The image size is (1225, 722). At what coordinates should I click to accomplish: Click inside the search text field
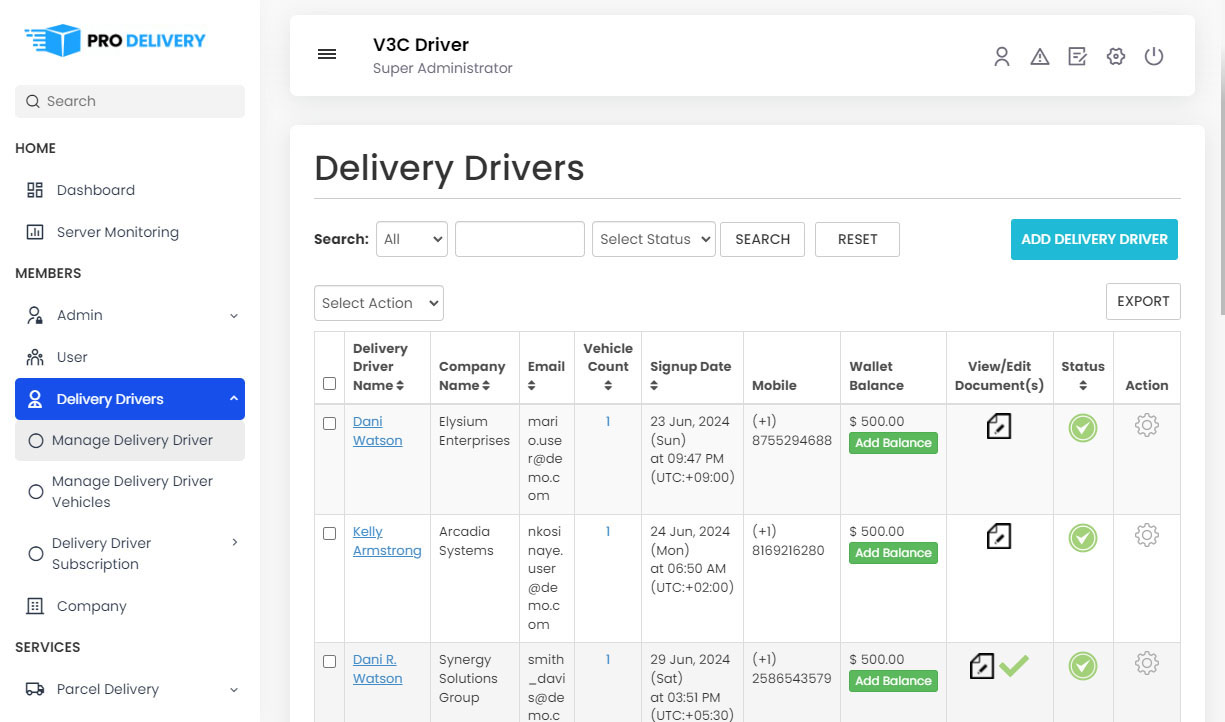[x=519, y=239]
